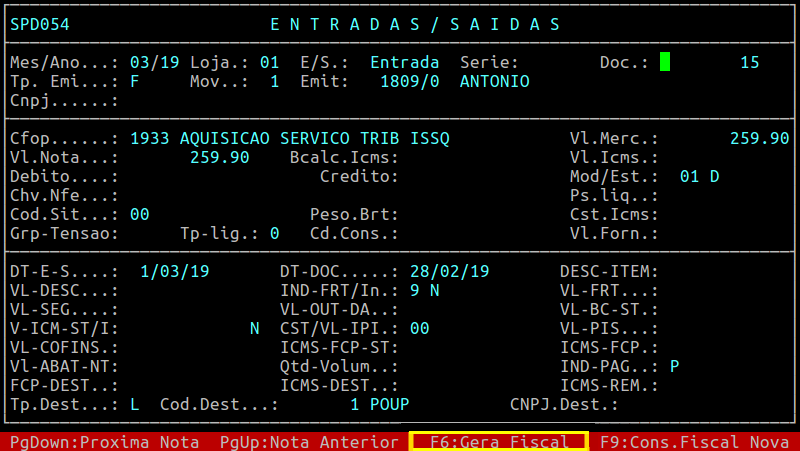Click the IND-FRT/In. value 9 N
The image size is (800, 451).
[424, 290]
